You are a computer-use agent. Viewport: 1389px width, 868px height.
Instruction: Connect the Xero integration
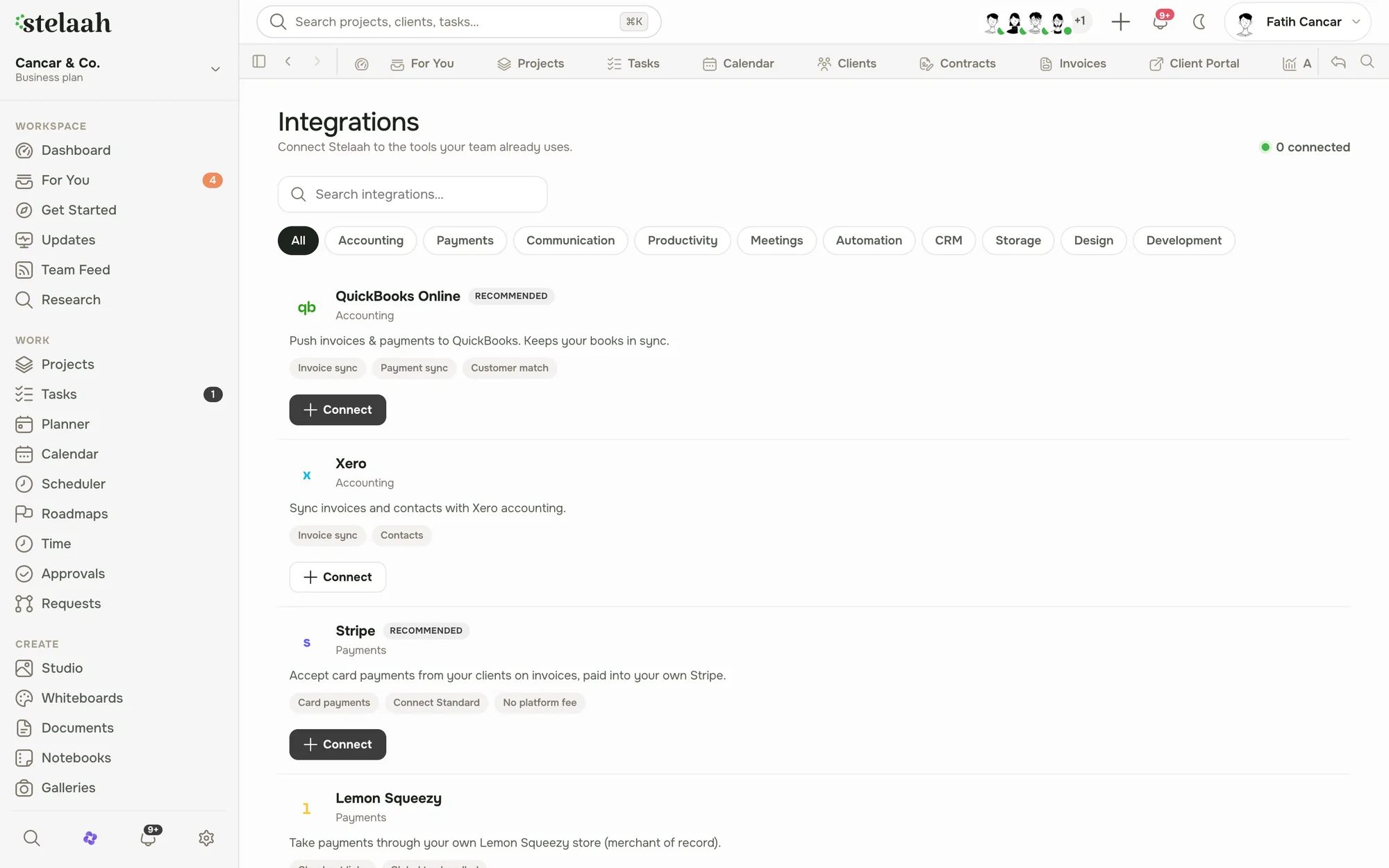[x=338, y=577]
